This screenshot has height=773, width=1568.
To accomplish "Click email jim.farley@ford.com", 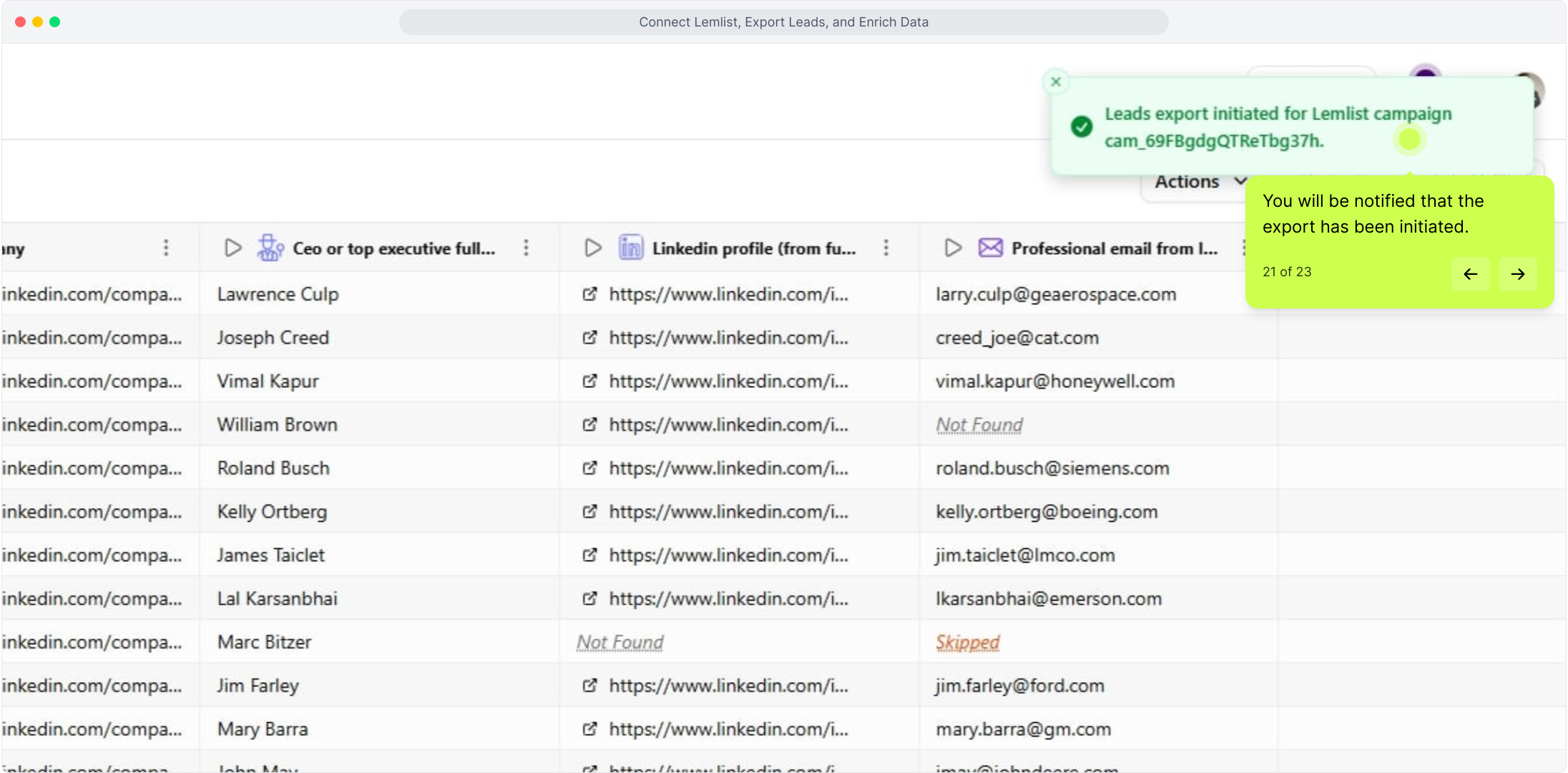I will pos(1020,686).
